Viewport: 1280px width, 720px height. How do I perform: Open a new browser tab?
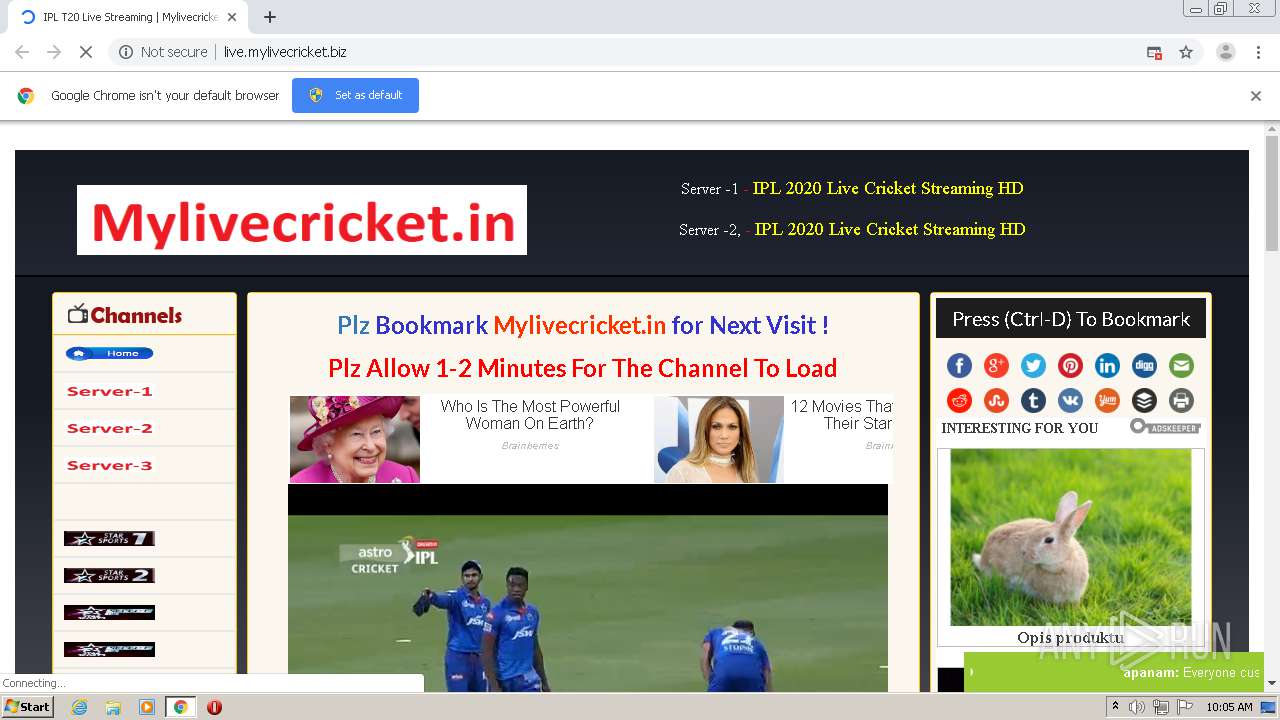click(269, 17)
